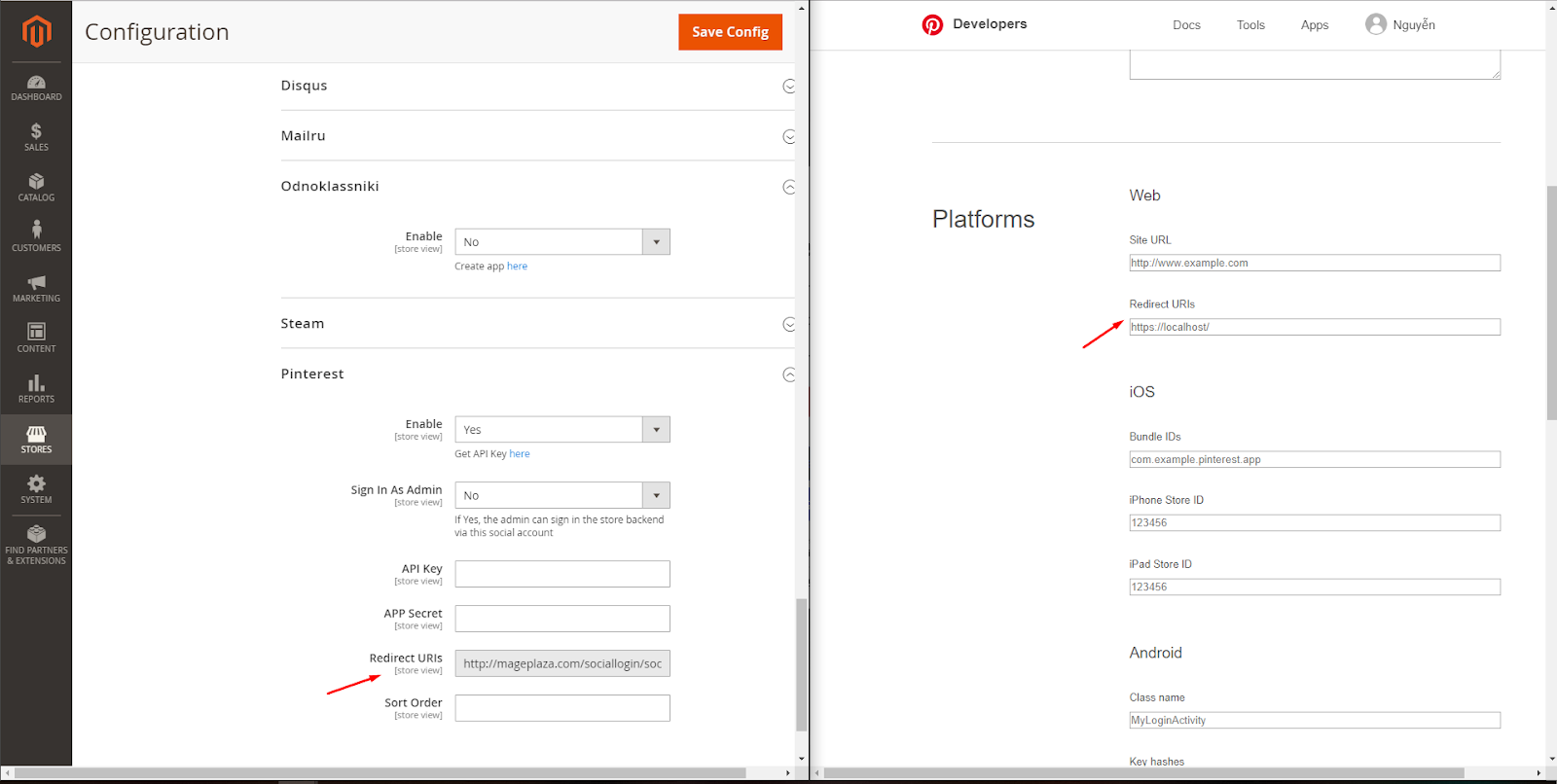This screenshot has width=1557, height=784.
Task: Open the Odnoklassniki Enable dropdown
Action: [x=561, y=242]
